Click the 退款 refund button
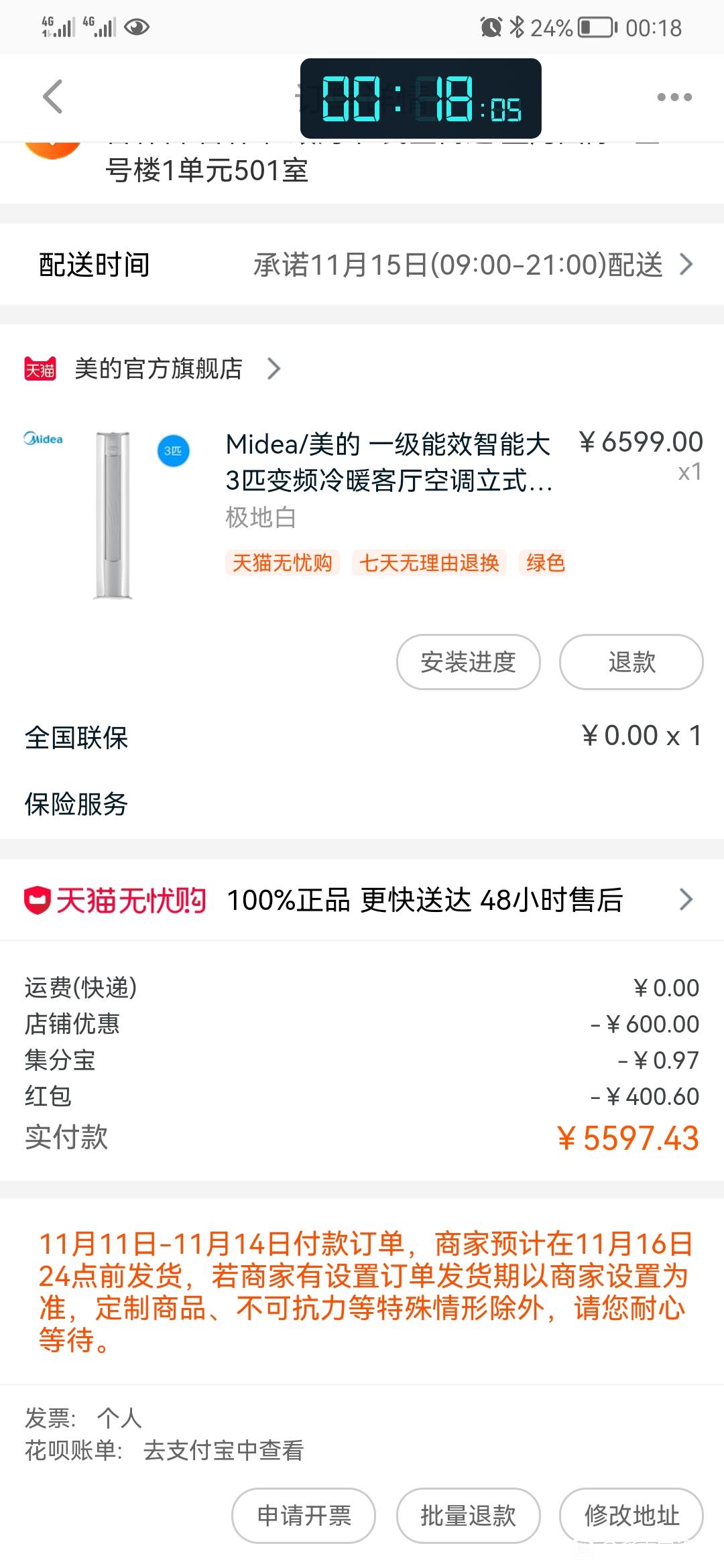The width and height of the screenshot is (724, 1568). tap(631, 662)
